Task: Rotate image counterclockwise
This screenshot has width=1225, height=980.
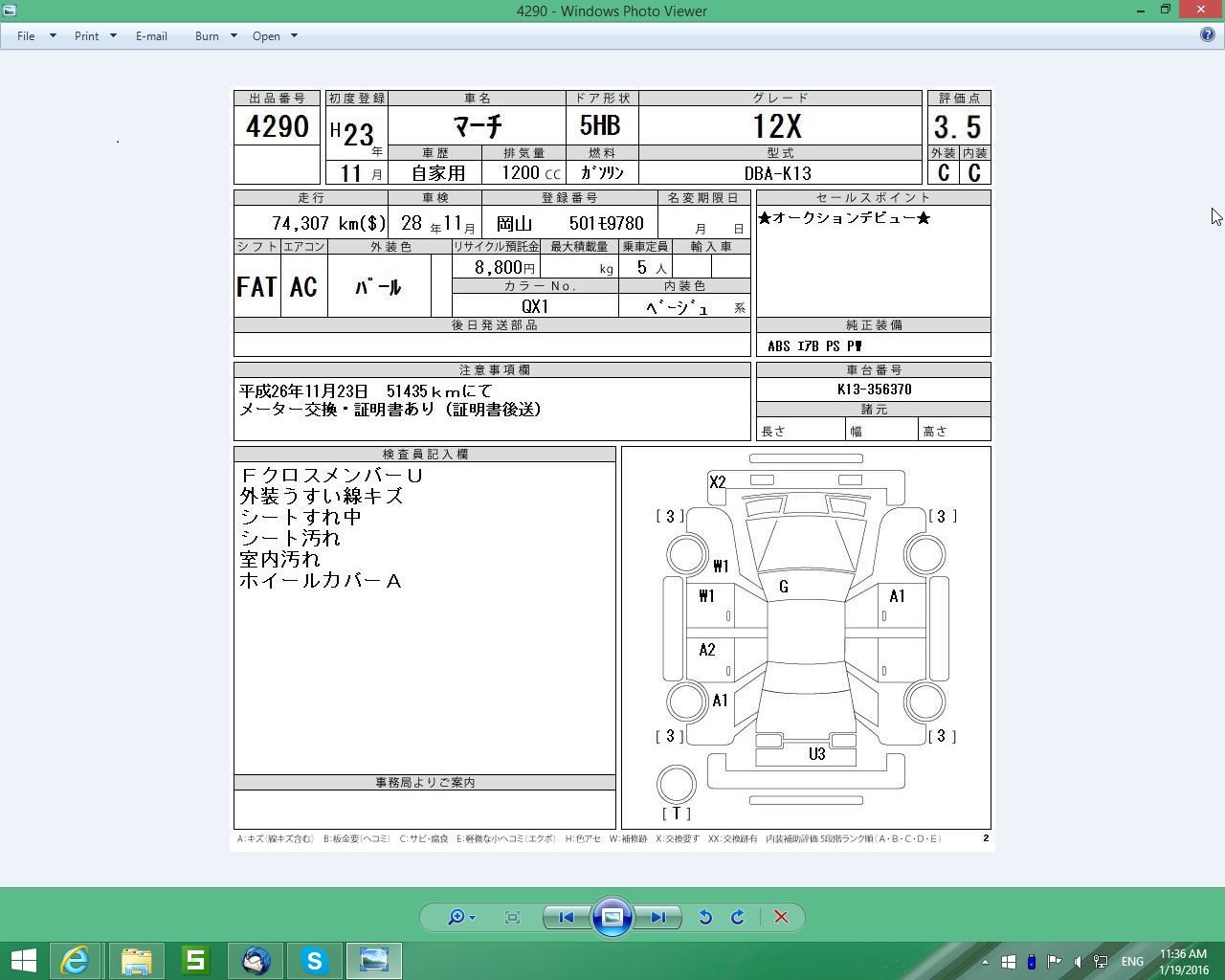Action: (705, 917)
